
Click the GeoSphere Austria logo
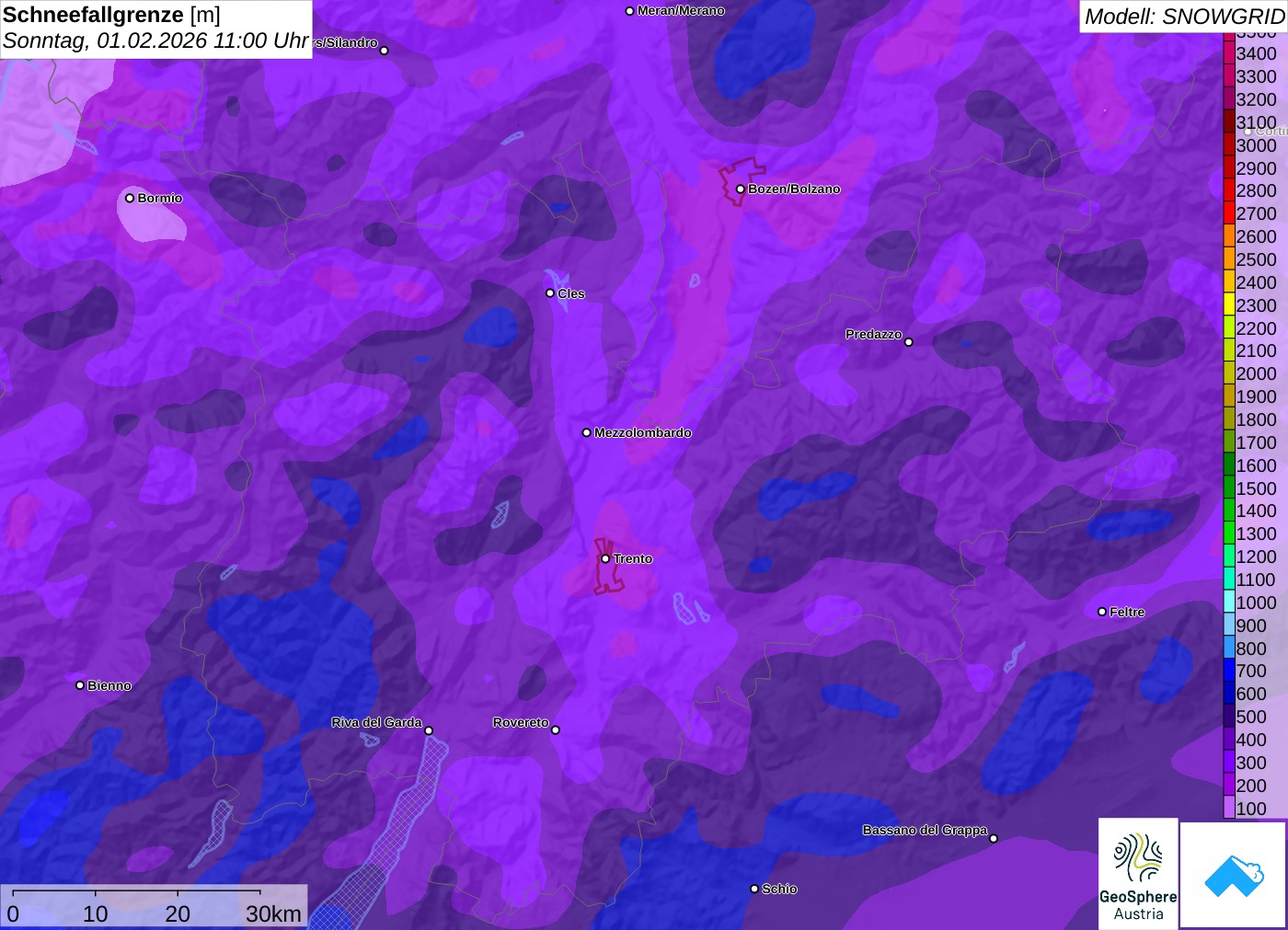click(1138, 874)
